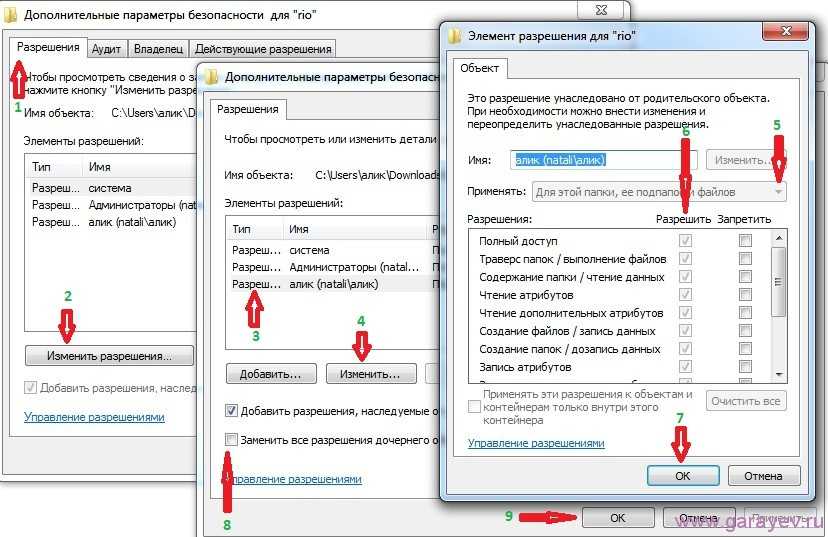Toggle 'Полный доступ' deny checkbox

745,241
